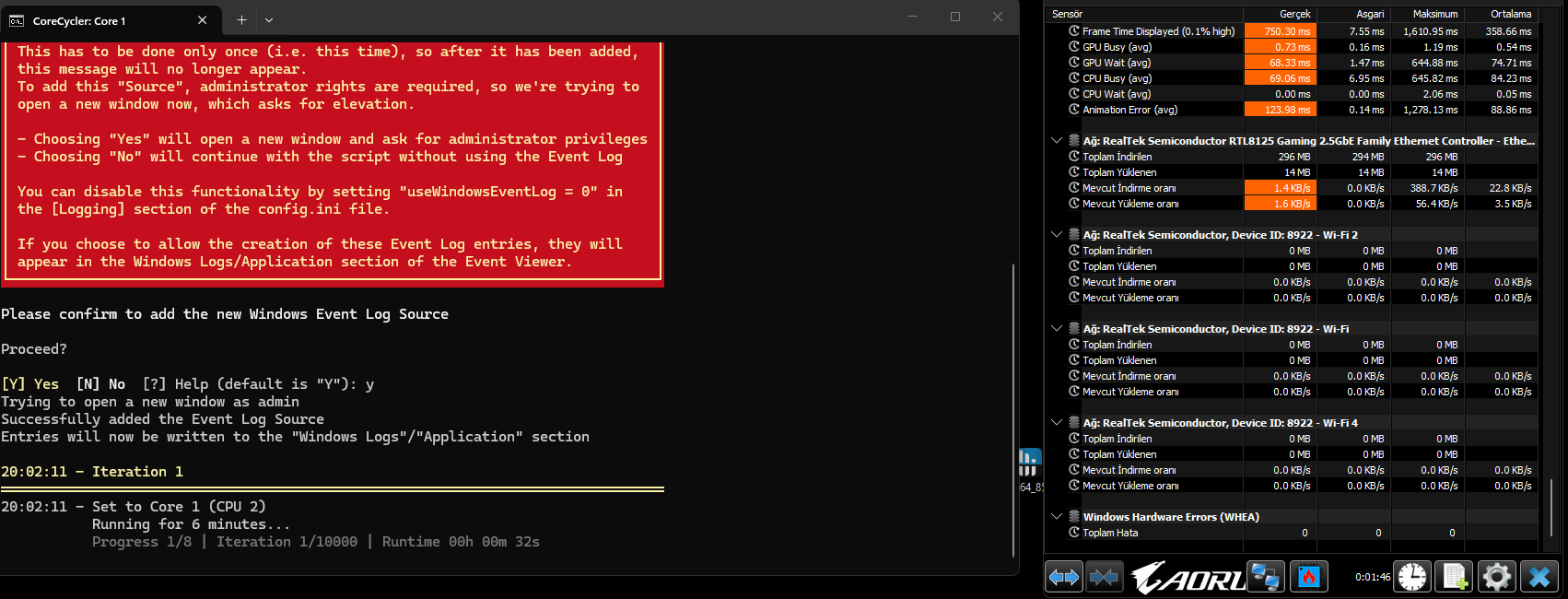Select the CPU Wait (avg) sensor row
This screenshot has height=599, width=1568.
pos(1293,94)
